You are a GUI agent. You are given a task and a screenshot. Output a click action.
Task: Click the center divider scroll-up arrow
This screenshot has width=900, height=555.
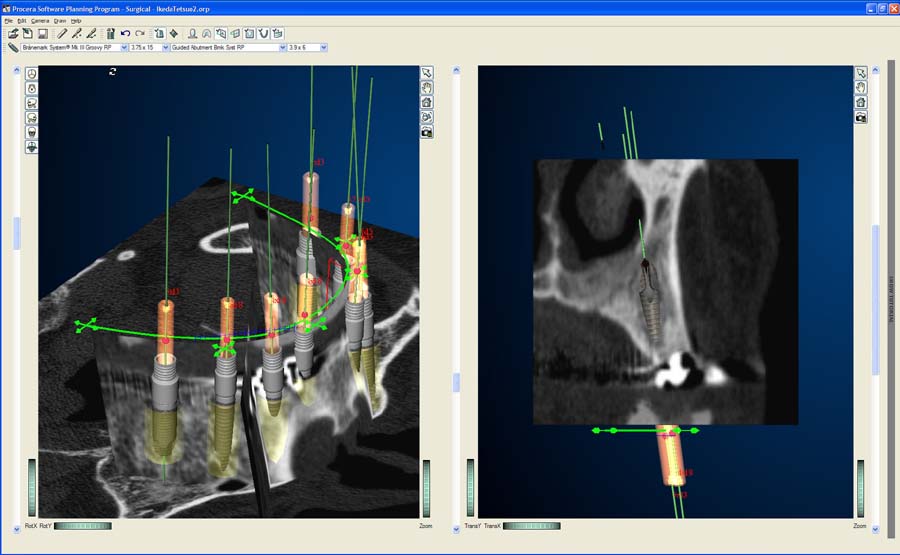456,71
